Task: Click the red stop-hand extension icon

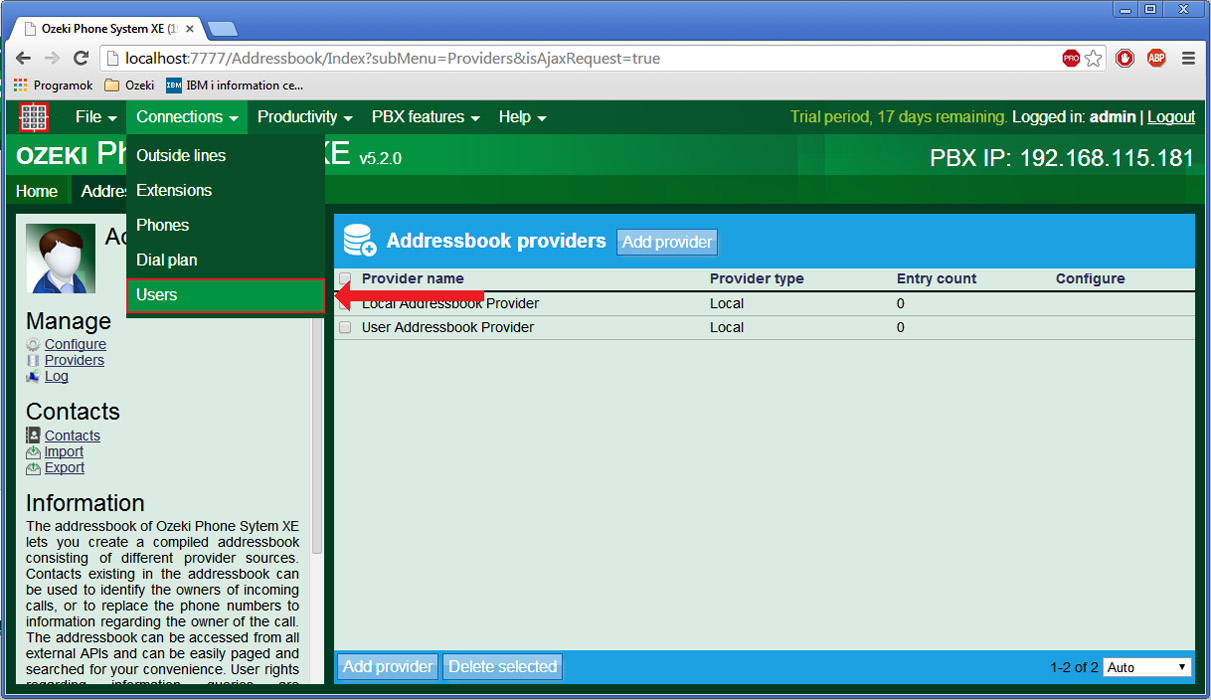Action: coord(1125,58)
